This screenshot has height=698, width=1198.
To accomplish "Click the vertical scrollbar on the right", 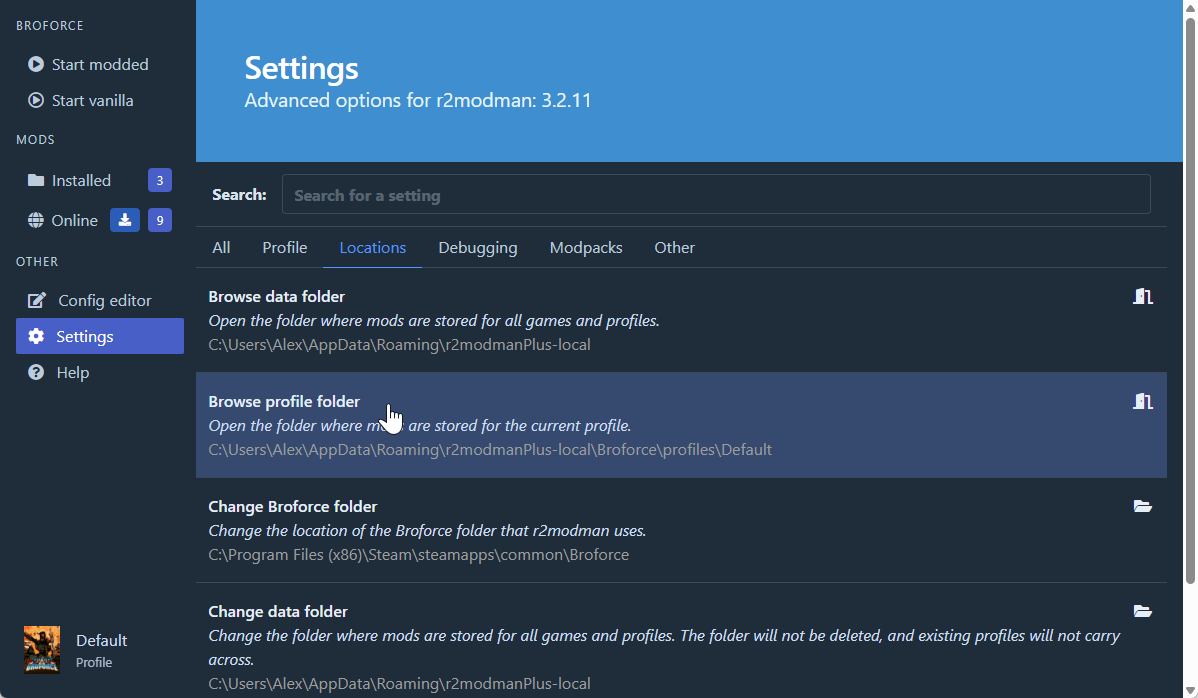I will point(1189,300).
